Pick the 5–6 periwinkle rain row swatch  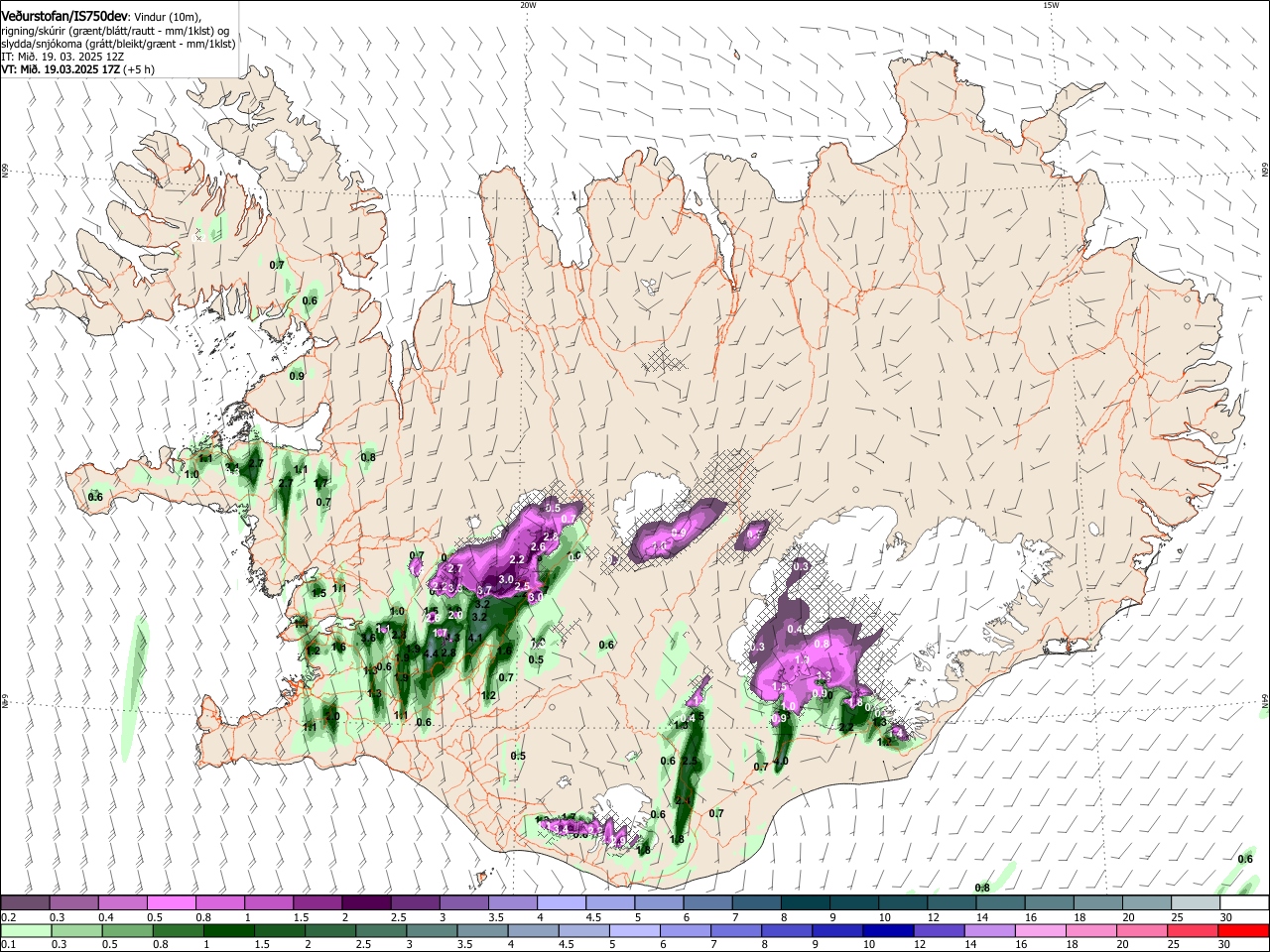coord(635,930)
